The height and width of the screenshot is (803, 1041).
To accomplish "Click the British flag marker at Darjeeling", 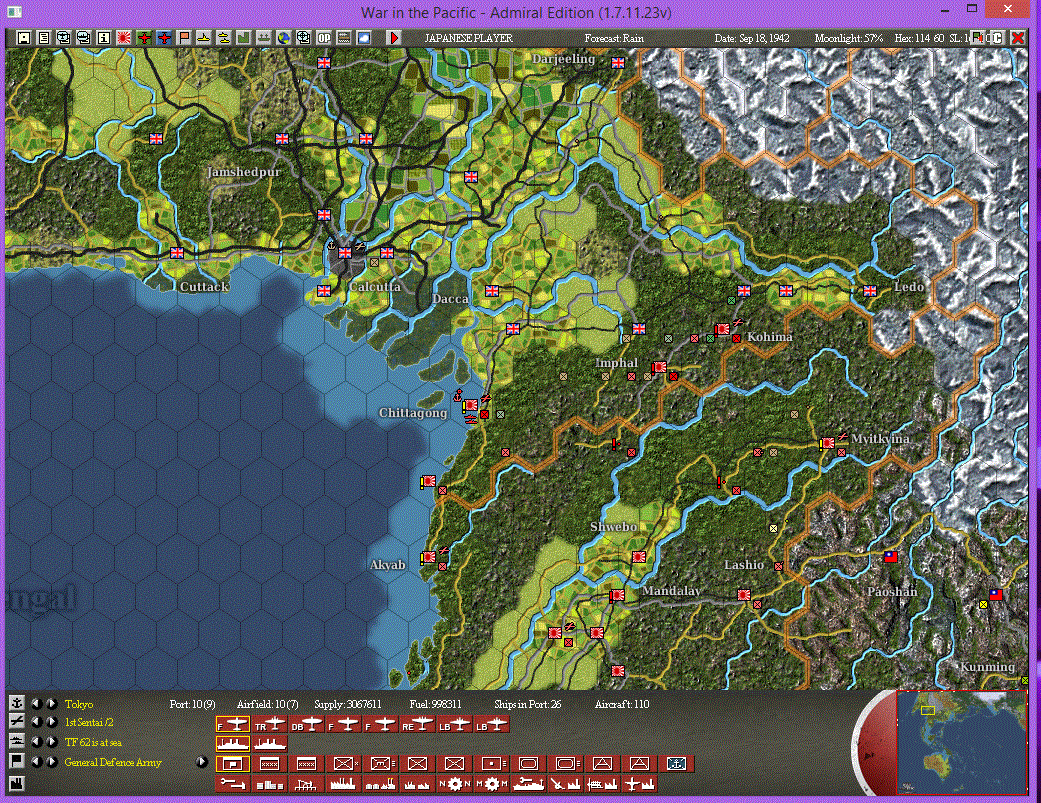I will pos(618,63).
